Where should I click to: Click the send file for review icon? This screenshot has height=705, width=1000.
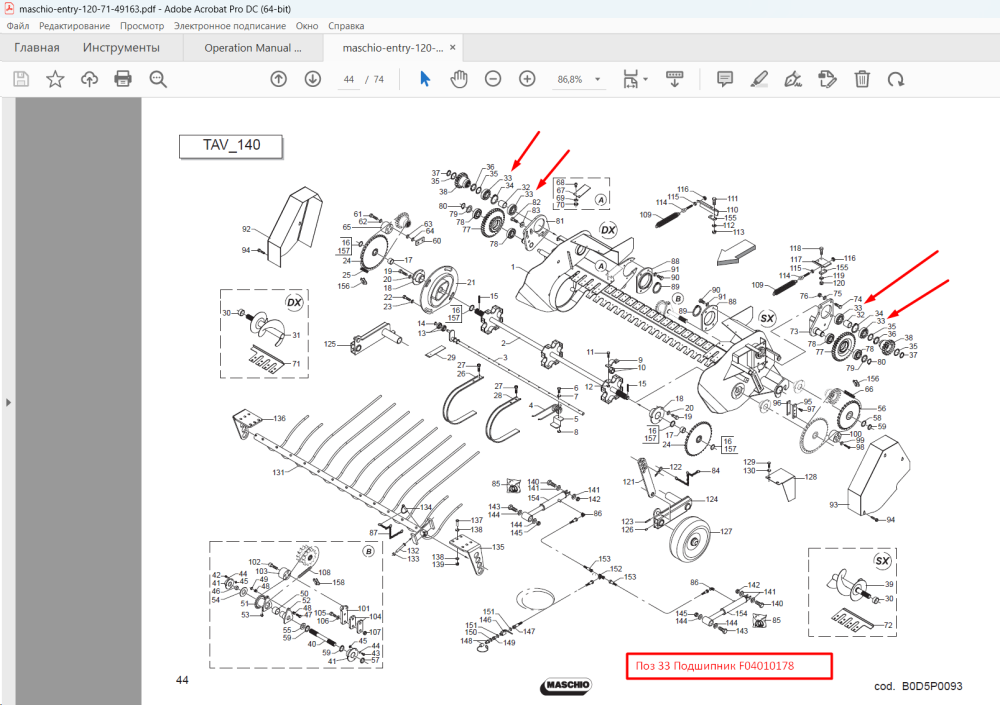[x=827, y=79]
